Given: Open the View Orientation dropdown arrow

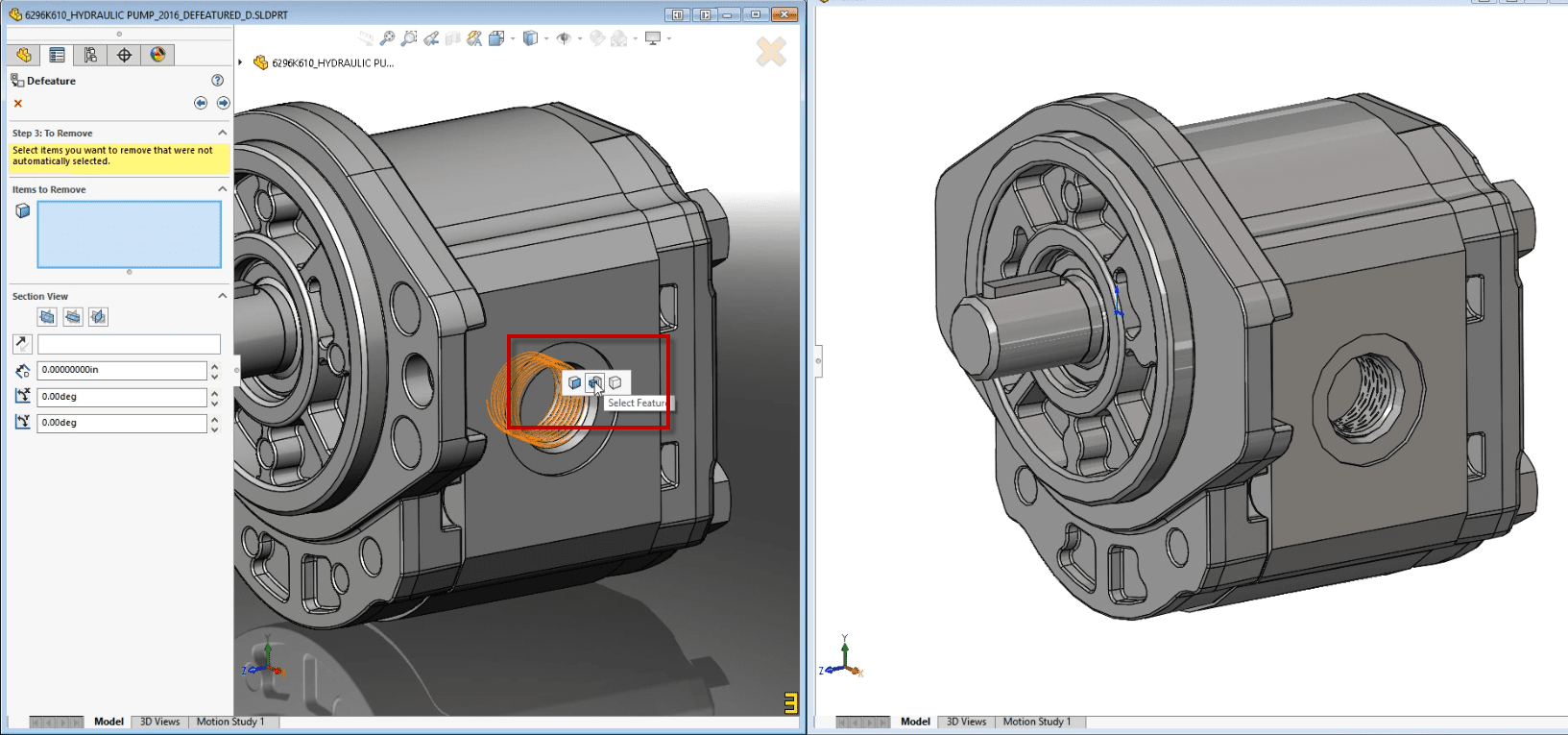Looking at the screenshot, I should click(512, 38).
